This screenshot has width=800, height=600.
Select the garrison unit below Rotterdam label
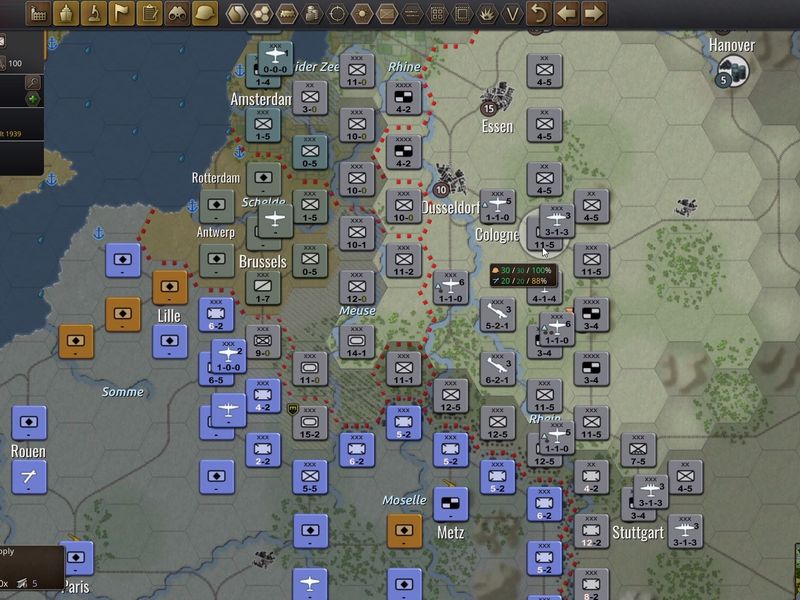coord(217,207)
